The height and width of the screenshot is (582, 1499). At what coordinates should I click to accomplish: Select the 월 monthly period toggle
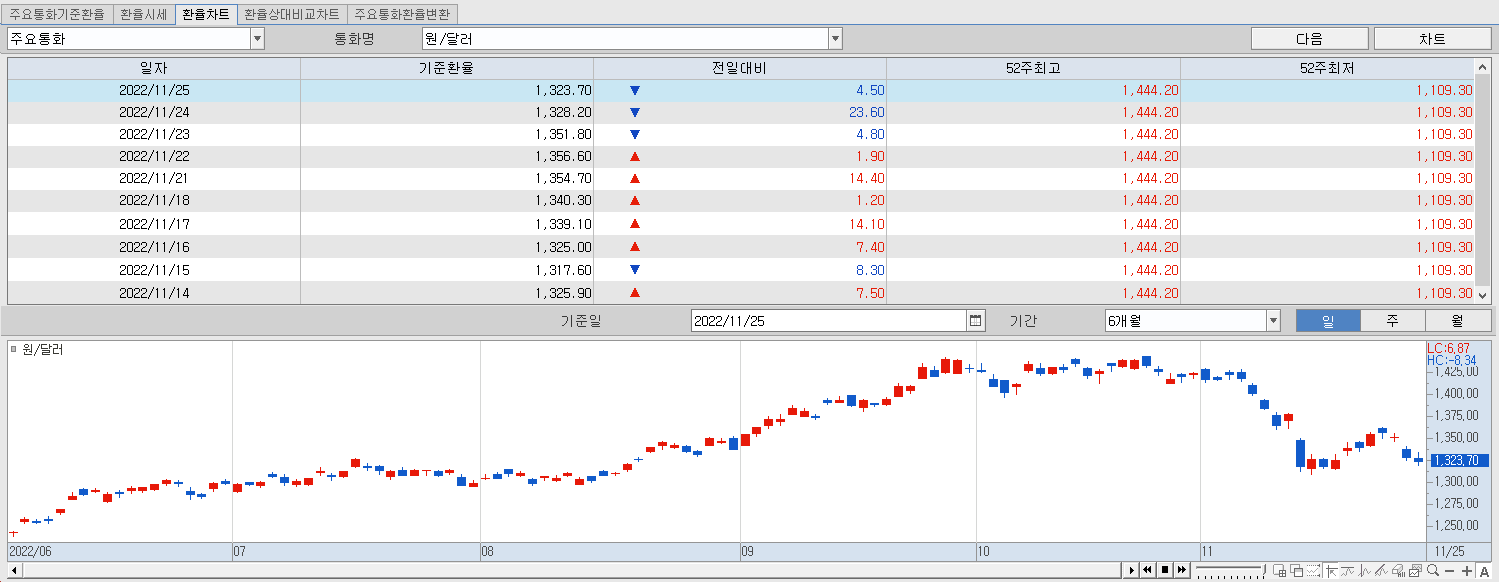tap(1457, 320)
